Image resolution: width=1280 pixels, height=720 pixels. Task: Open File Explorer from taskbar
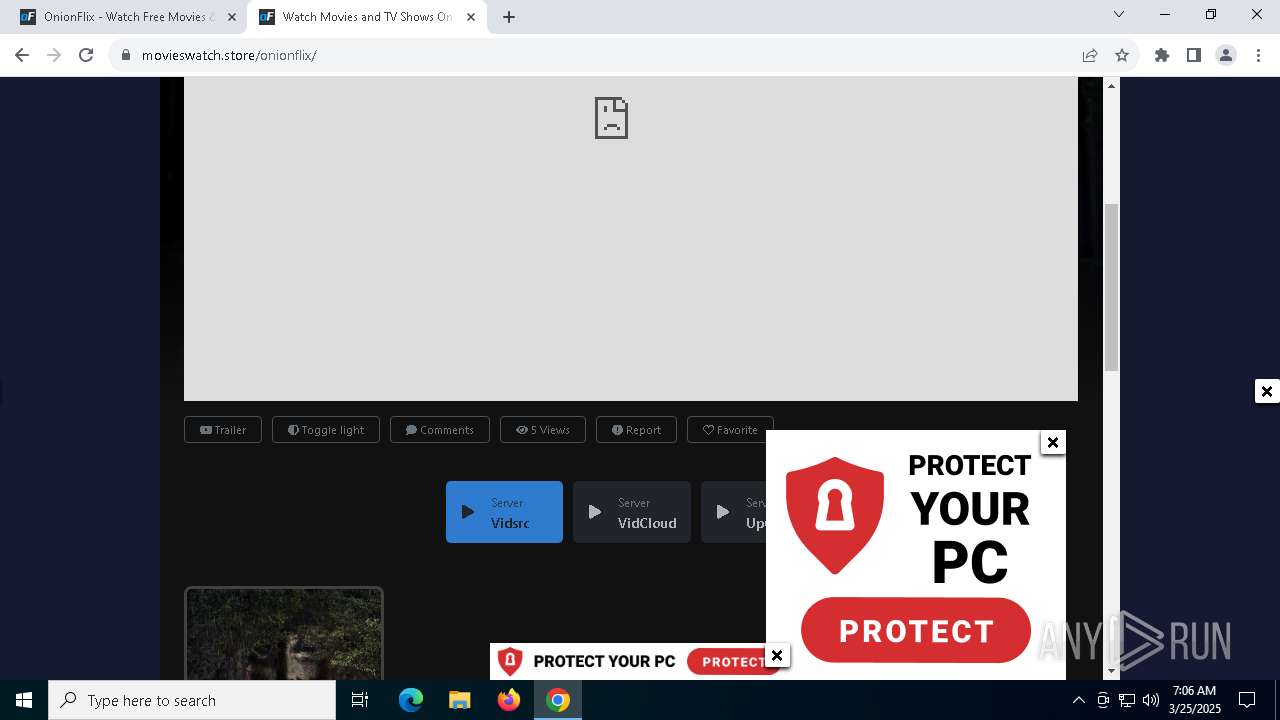[459, 700]
